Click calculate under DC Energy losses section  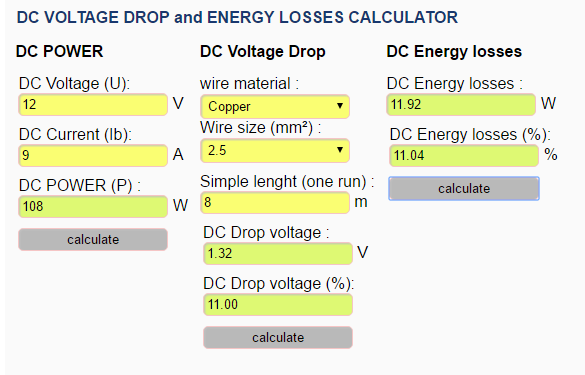pyautogui.click(x=464, y=188)
